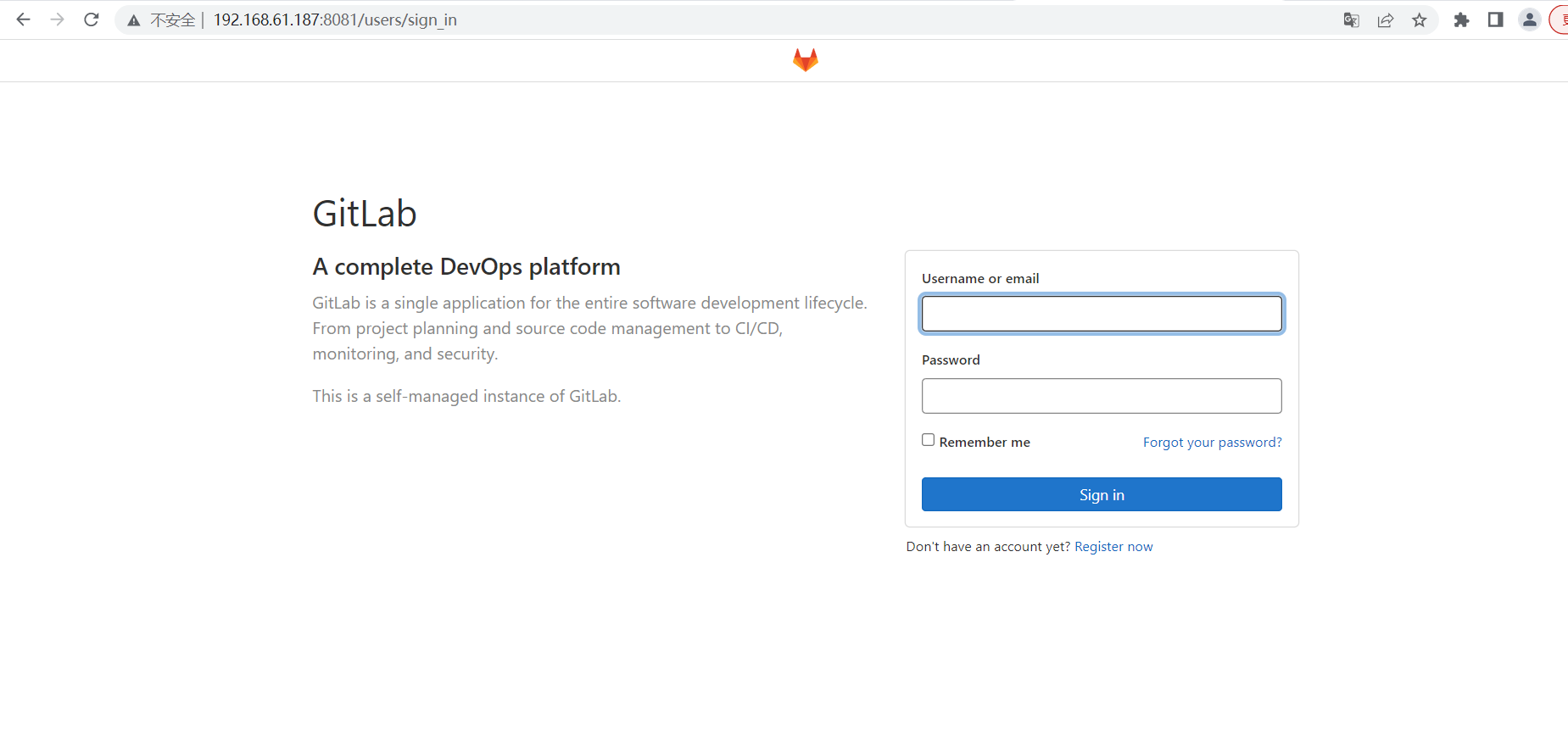
Task: Bookmark this page with the star icon
Action: click(1420, 20)
